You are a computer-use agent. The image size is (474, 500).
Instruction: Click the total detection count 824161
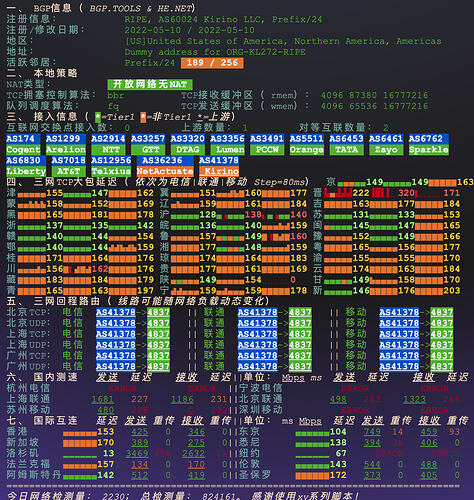(x=219, y=497)
